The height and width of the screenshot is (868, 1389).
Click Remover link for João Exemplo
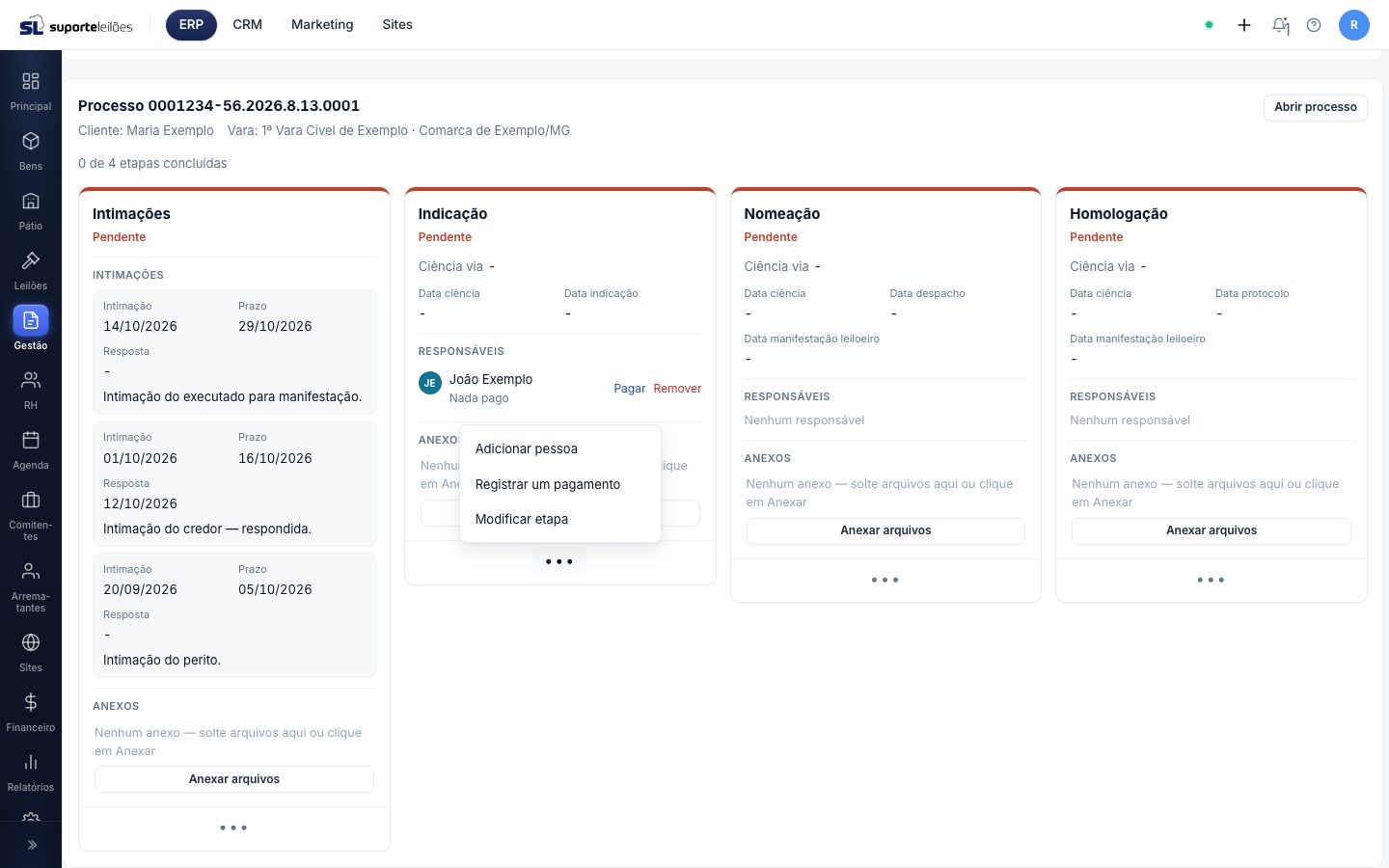pyautogui.click(x=677, y=389)
